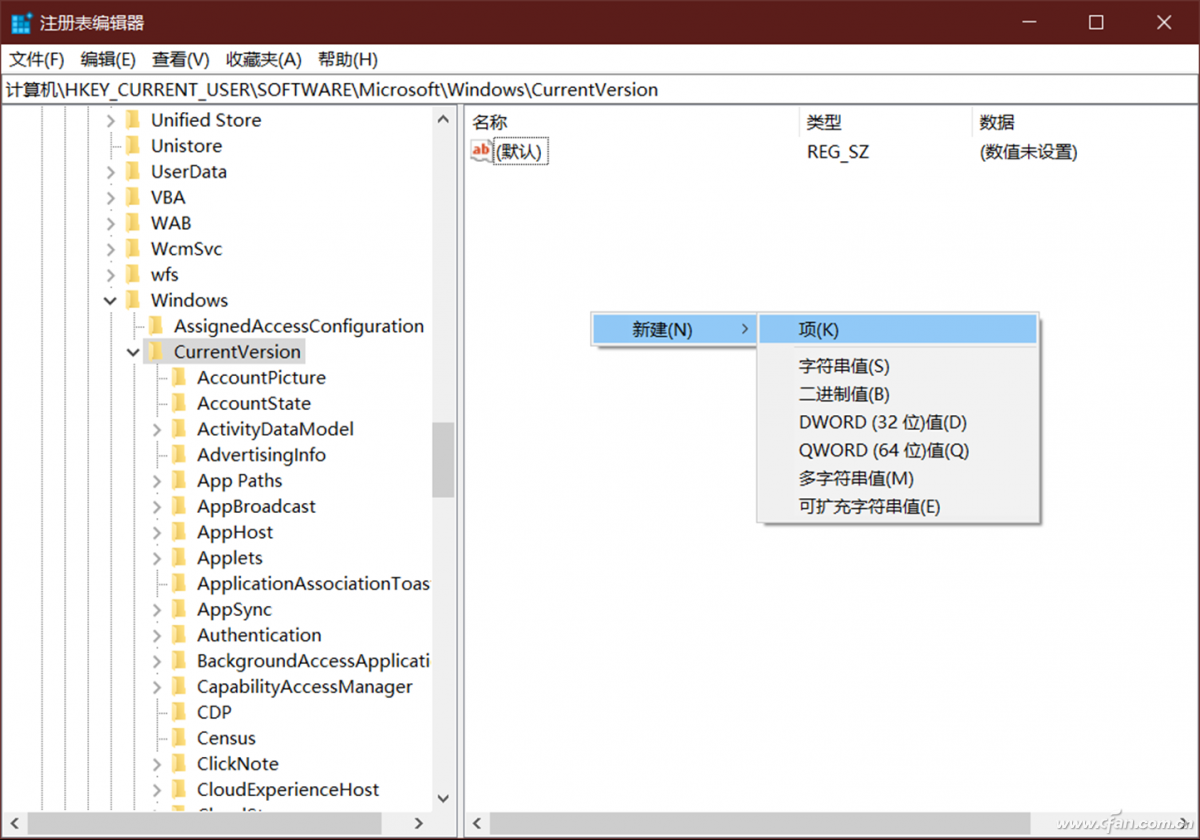Select the Unistore tree item
Image resolution: width=1200 pixels, height=840 pixels.
(186, 146)
